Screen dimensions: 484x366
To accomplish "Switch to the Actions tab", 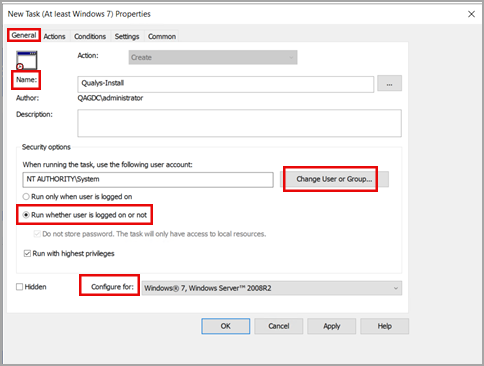I will click(54, 36).
